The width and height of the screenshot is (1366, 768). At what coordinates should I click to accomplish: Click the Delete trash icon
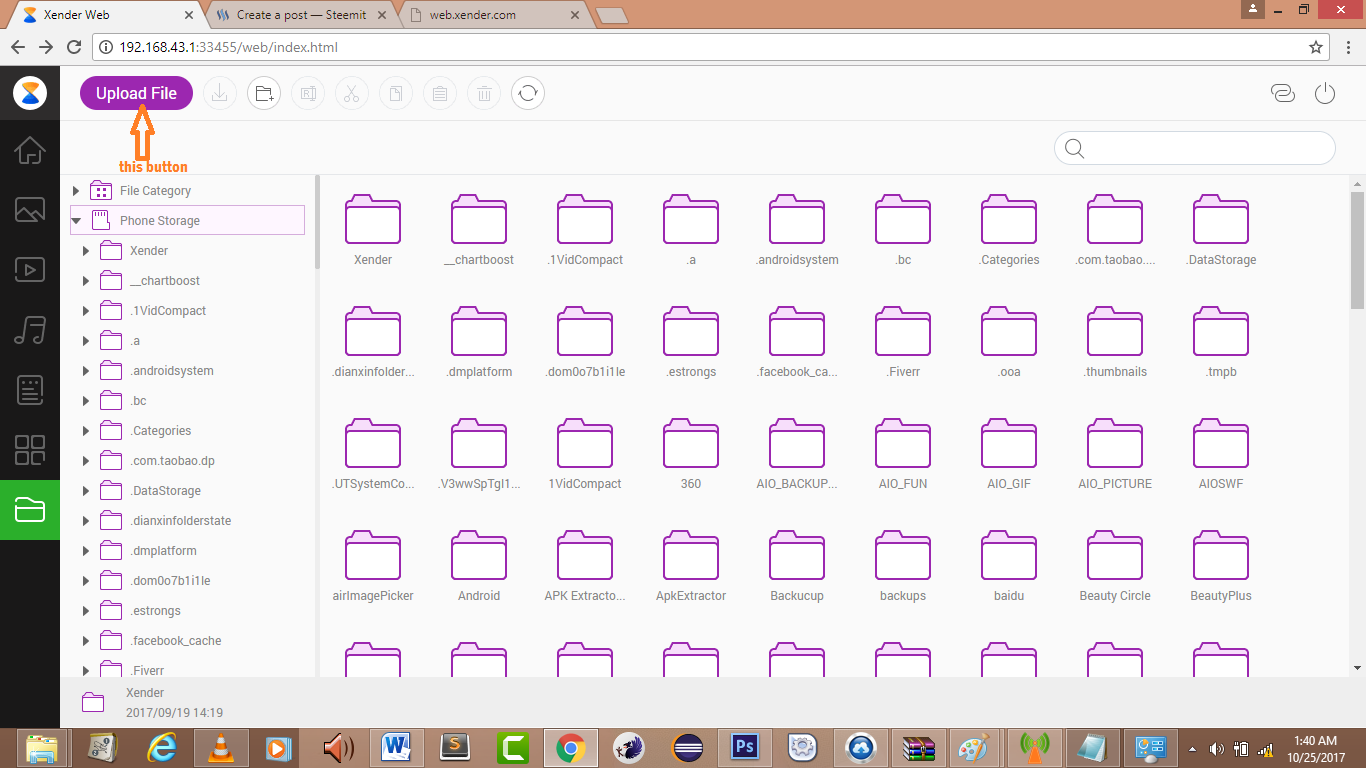coord(484,94)
